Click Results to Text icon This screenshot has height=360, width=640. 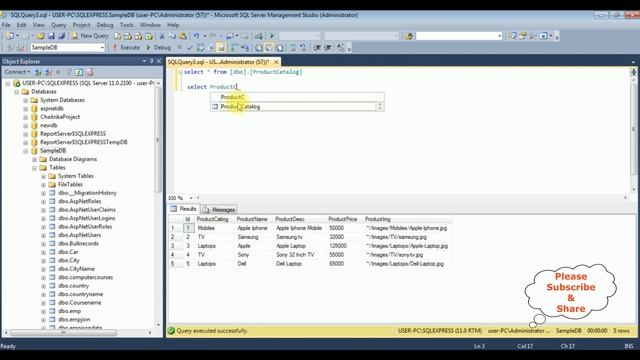tap(259, 47)
